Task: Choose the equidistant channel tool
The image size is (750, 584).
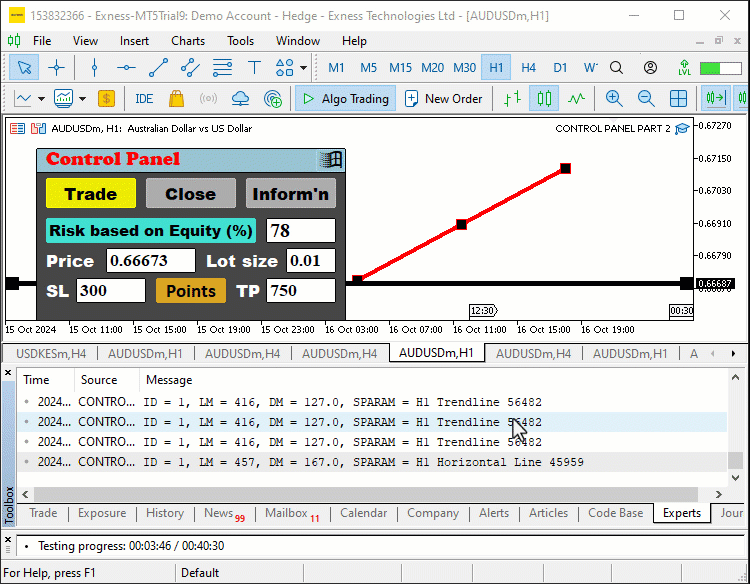Action: click(190, 67)
